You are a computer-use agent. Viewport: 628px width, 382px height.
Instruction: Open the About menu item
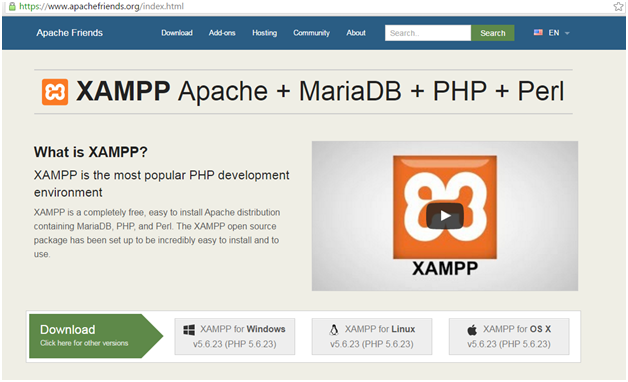[x=356, y=33]
